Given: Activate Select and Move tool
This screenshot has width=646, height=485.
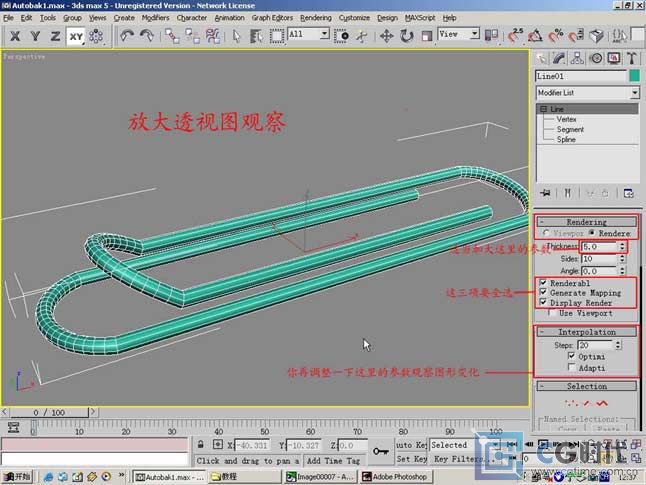Looking at the screenshot, I should (x=386, y=36).
